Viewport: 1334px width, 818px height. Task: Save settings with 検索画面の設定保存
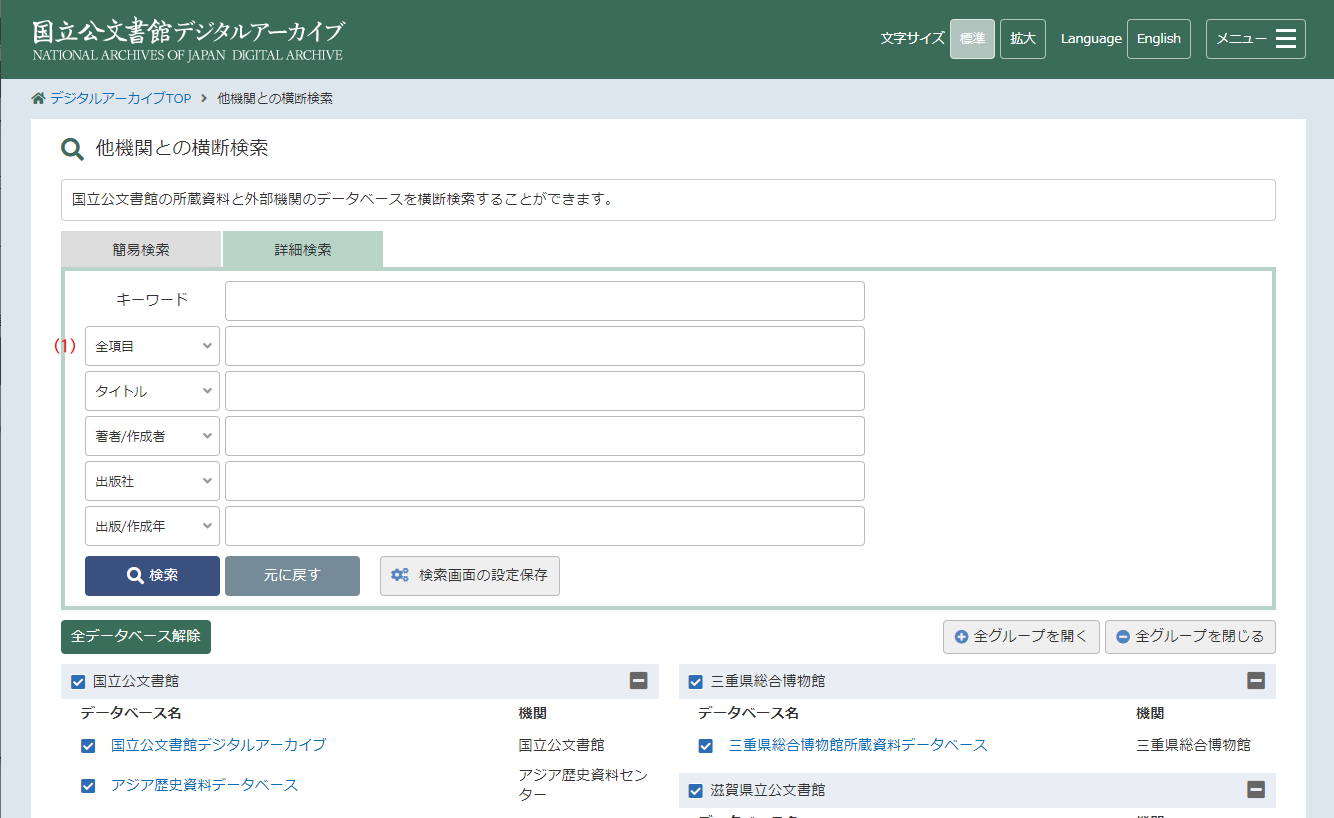coord(470,576)
